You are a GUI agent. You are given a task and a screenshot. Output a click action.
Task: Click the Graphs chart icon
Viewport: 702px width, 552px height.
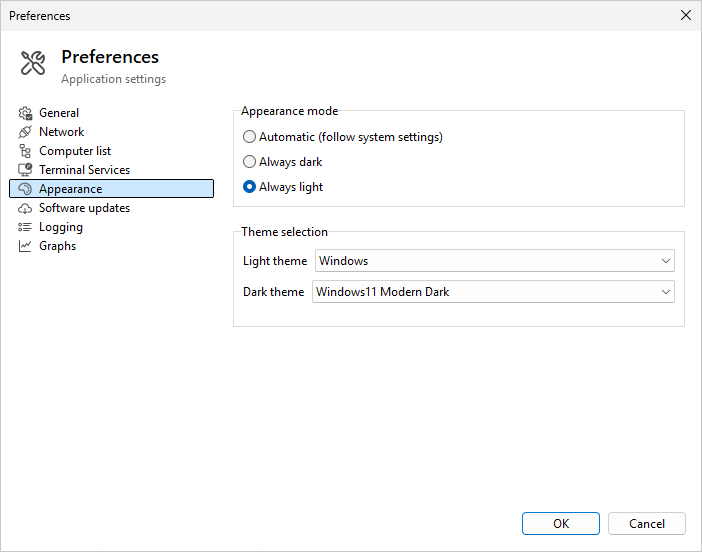click(x=26, y=246)
